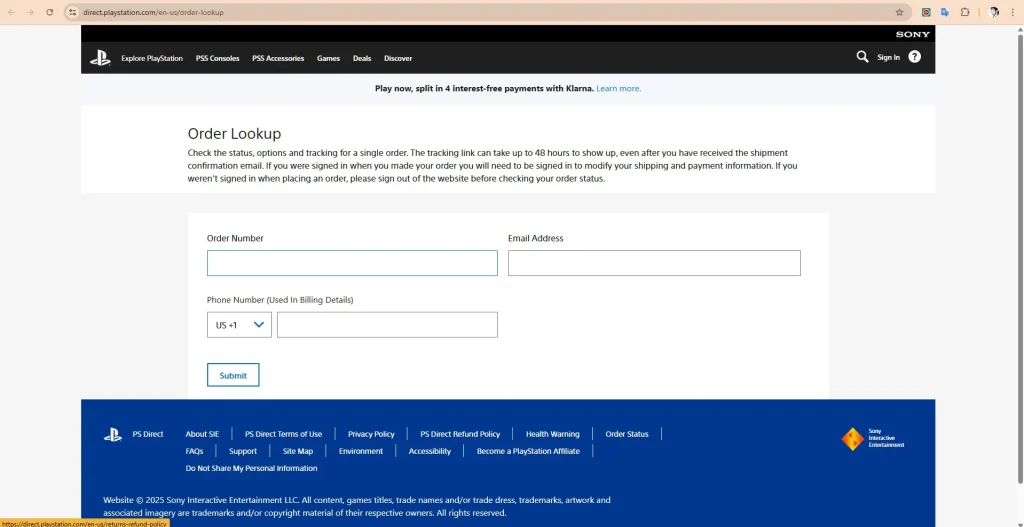
Task: Open the search magnifier icon
Action: tap(862, 57)
